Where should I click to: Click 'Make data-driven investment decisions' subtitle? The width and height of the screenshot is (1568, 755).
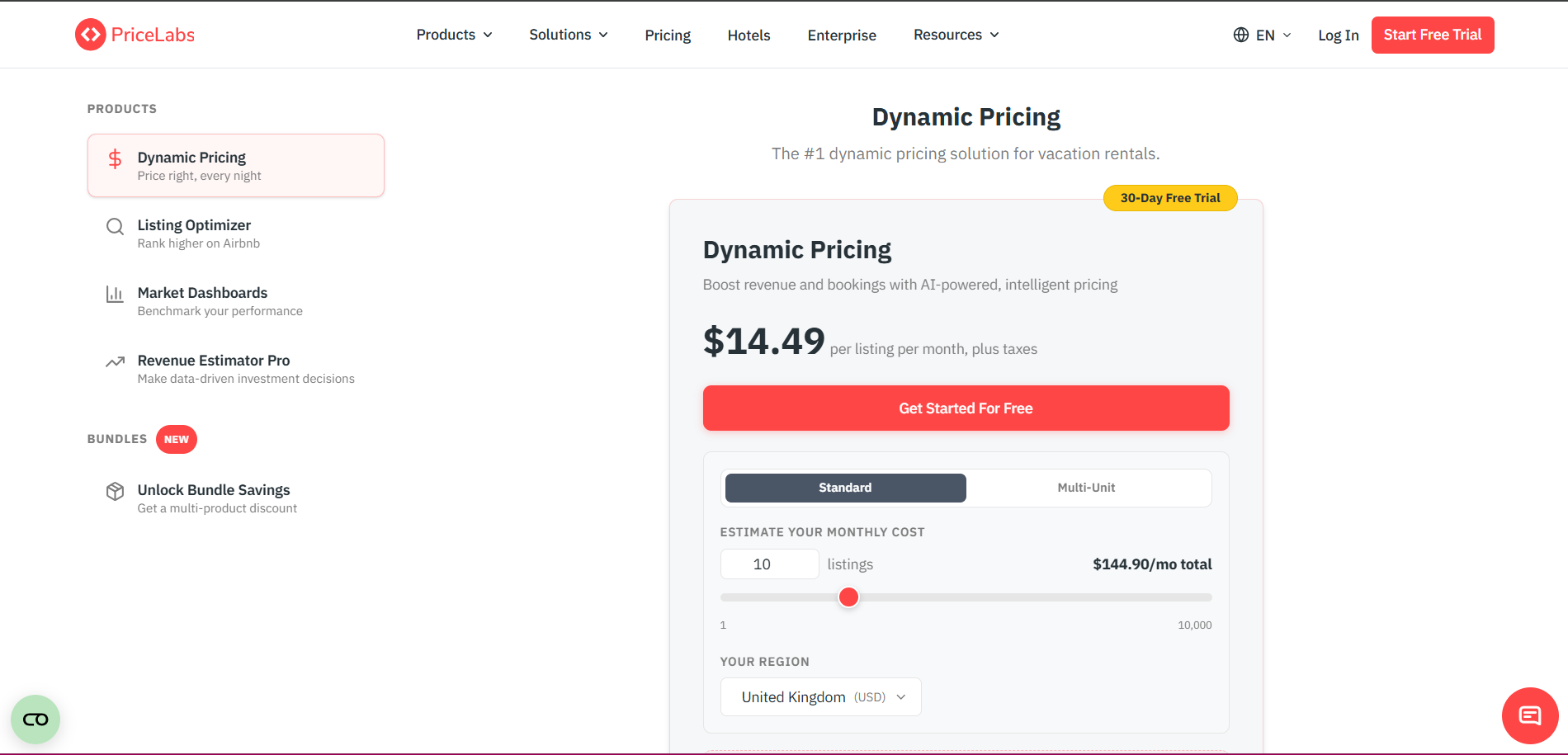(x=246, y=379)
